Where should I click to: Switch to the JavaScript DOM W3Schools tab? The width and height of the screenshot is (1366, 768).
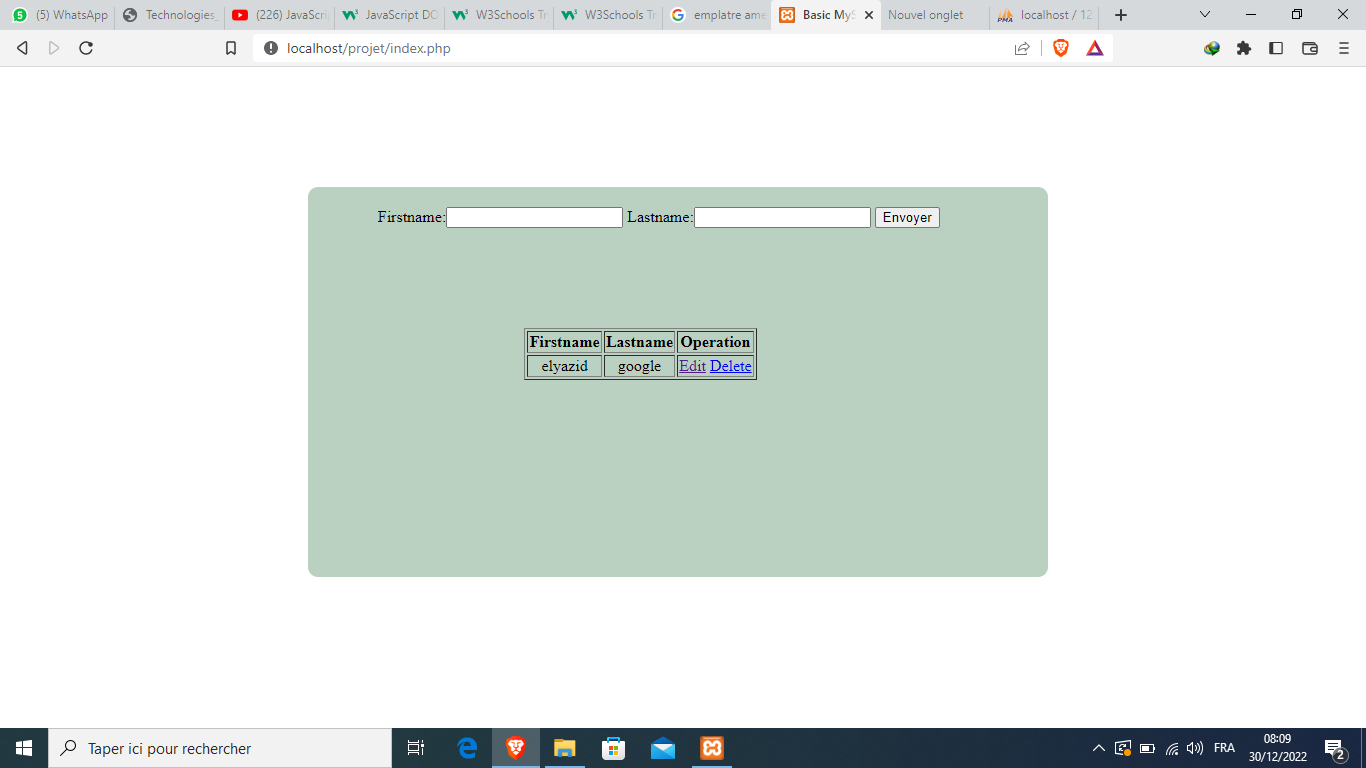(389, 15)
